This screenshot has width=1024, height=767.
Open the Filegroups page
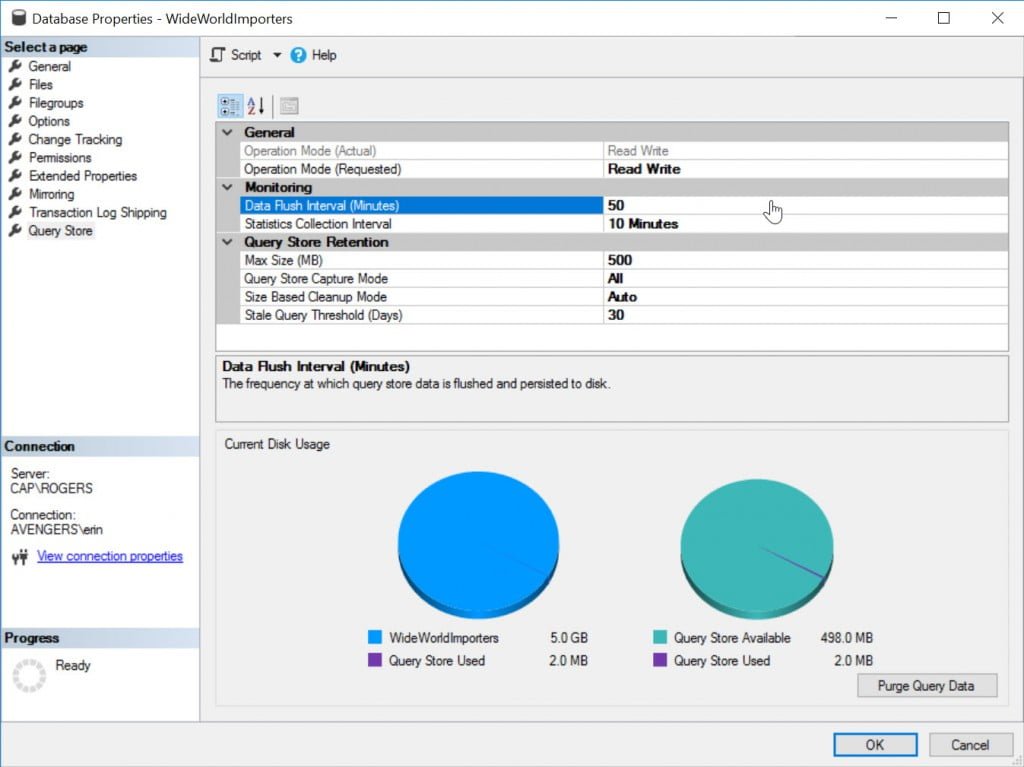56,103
